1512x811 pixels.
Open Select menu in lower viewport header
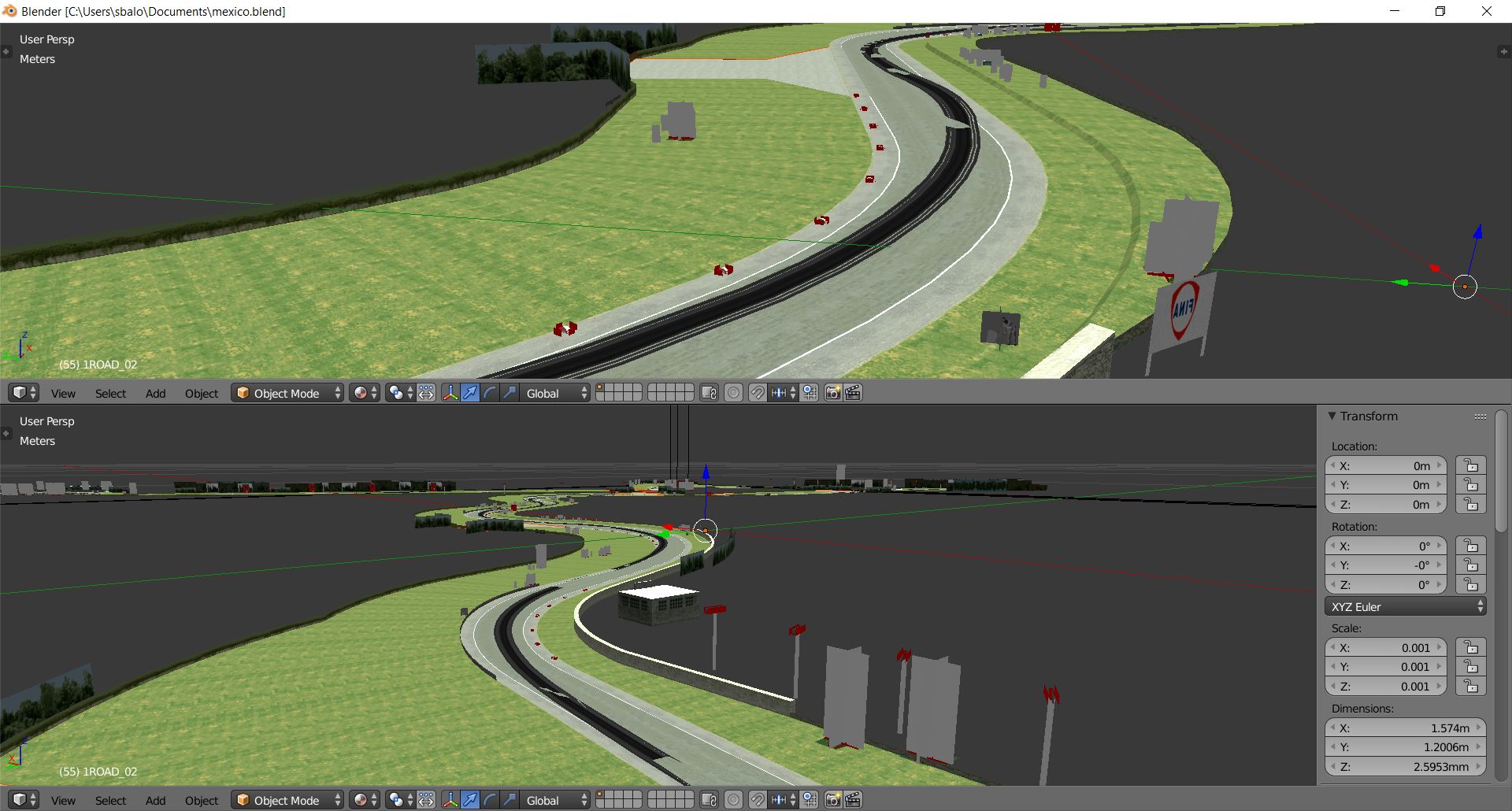tap(110, 800)
